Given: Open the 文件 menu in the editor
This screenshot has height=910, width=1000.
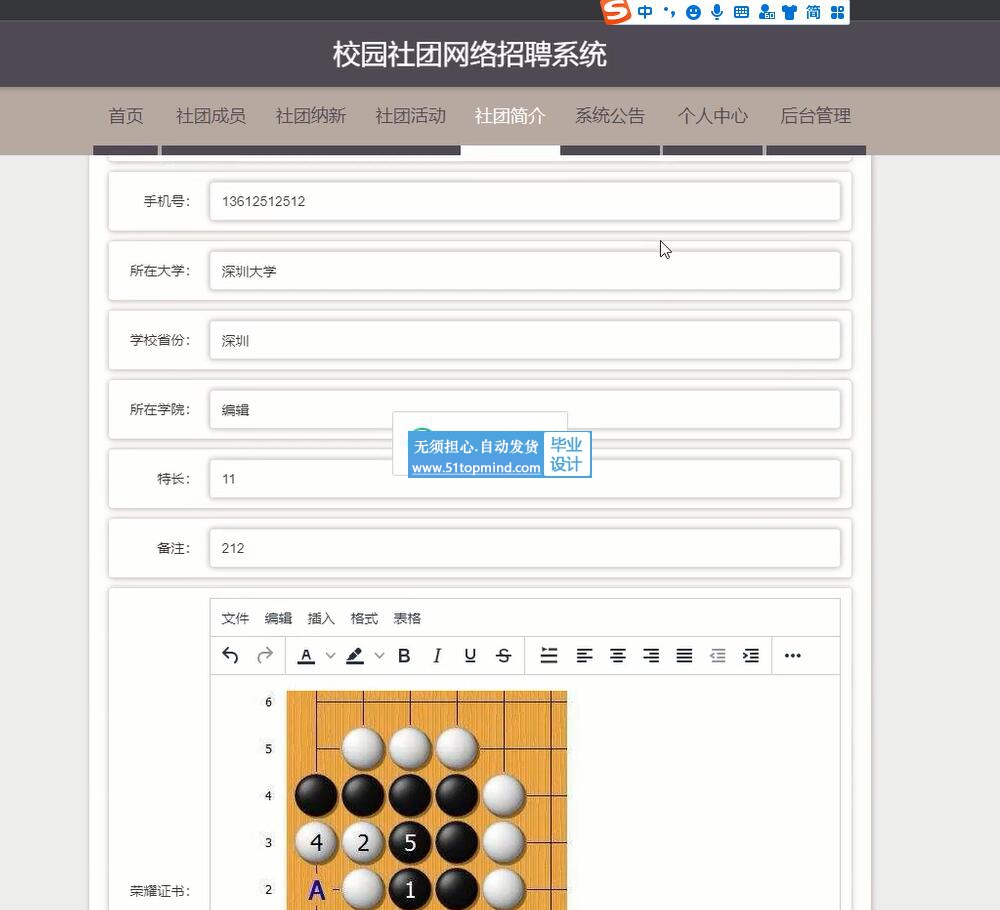Looking at the screenshot, I should [x=235, y=619].
